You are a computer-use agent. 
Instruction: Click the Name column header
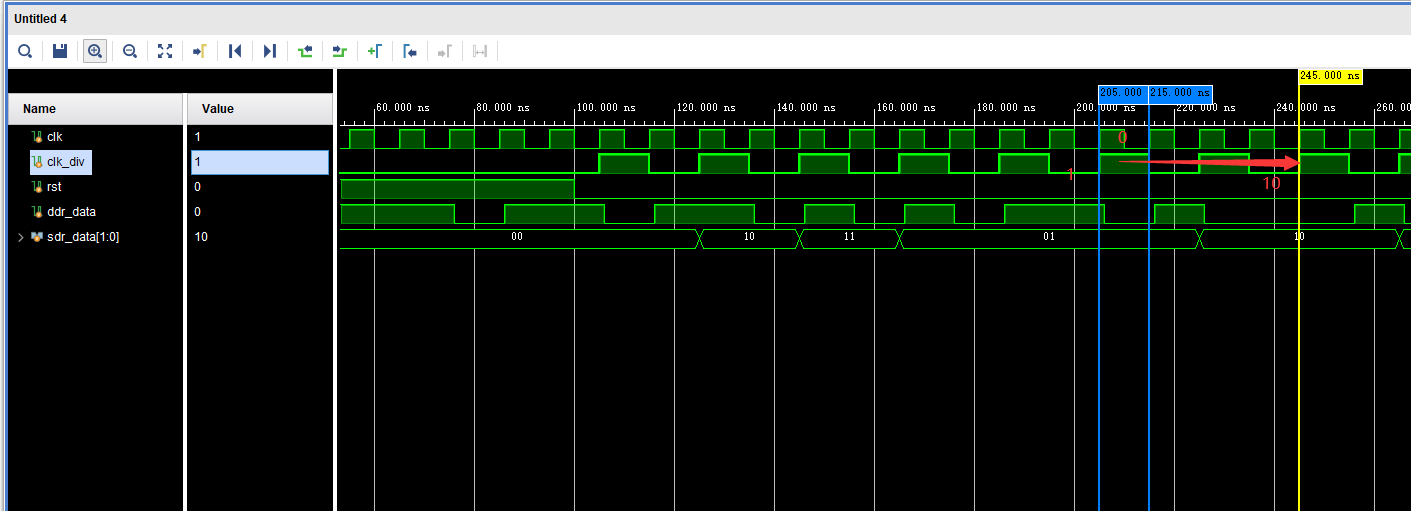[96, 108]
